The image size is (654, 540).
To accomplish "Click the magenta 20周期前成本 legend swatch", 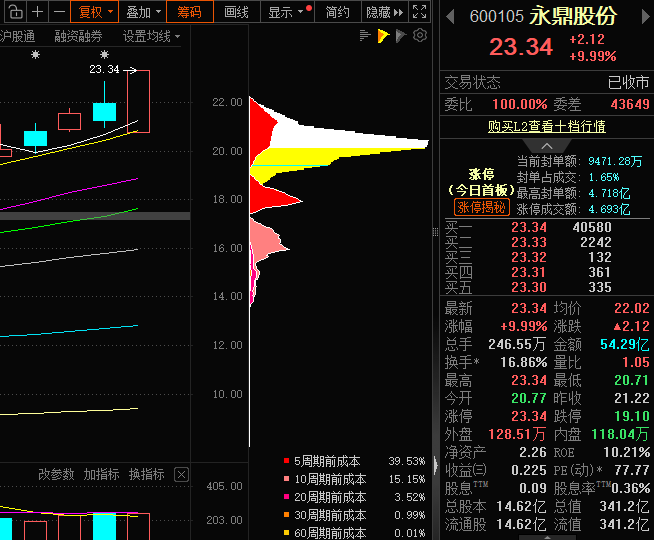I will pos(286,497).
